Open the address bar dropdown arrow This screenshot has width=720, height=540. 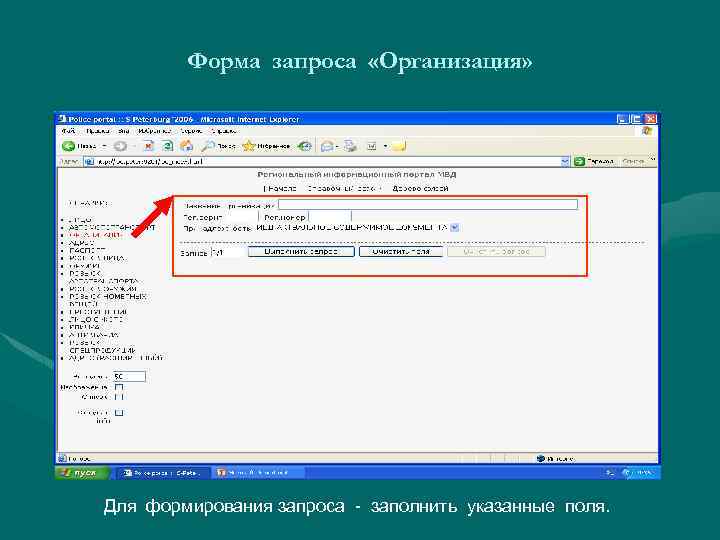tap(565, 162)
